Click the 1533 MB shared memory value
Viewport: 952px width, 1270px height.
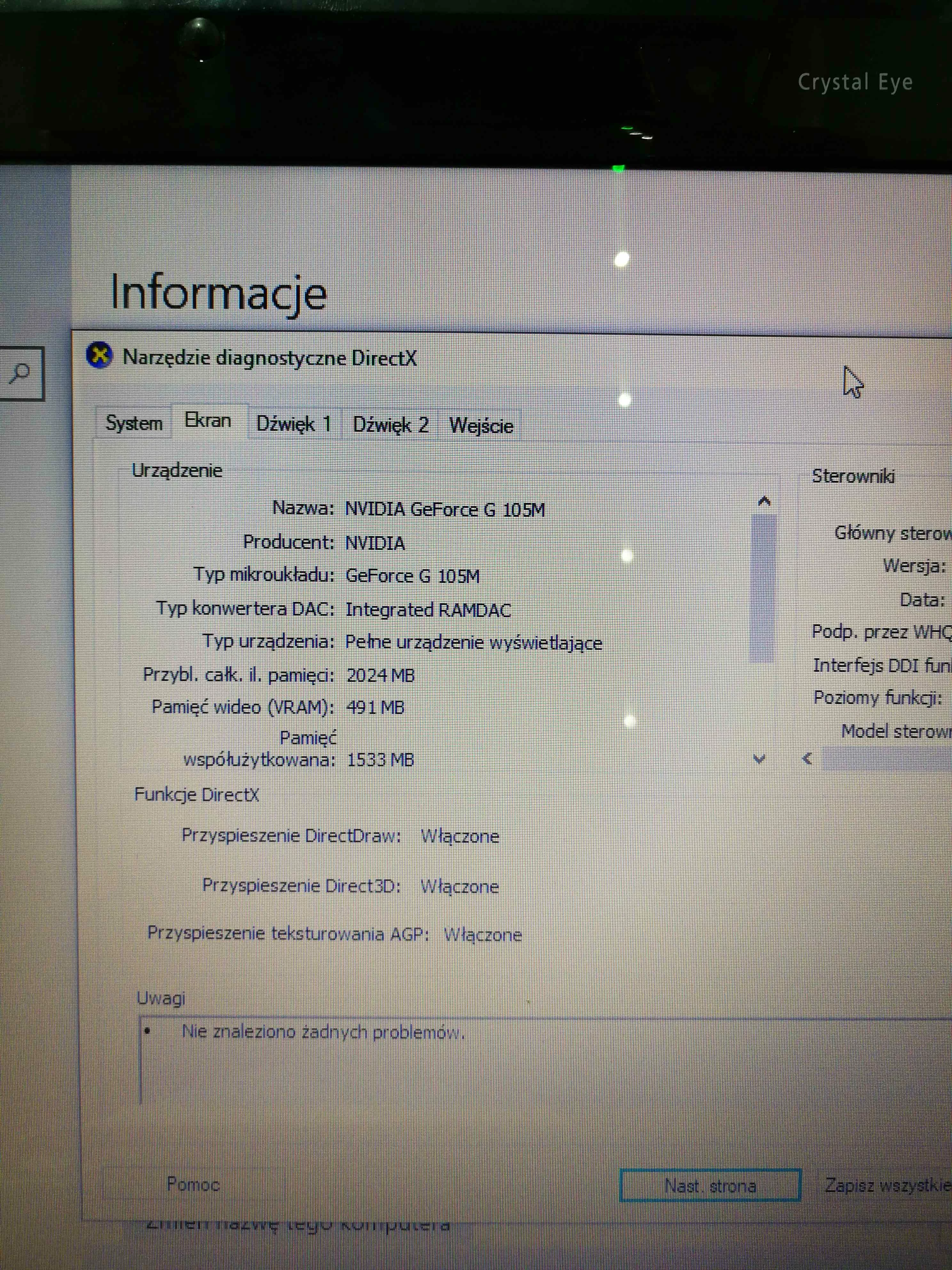(380, 760)
